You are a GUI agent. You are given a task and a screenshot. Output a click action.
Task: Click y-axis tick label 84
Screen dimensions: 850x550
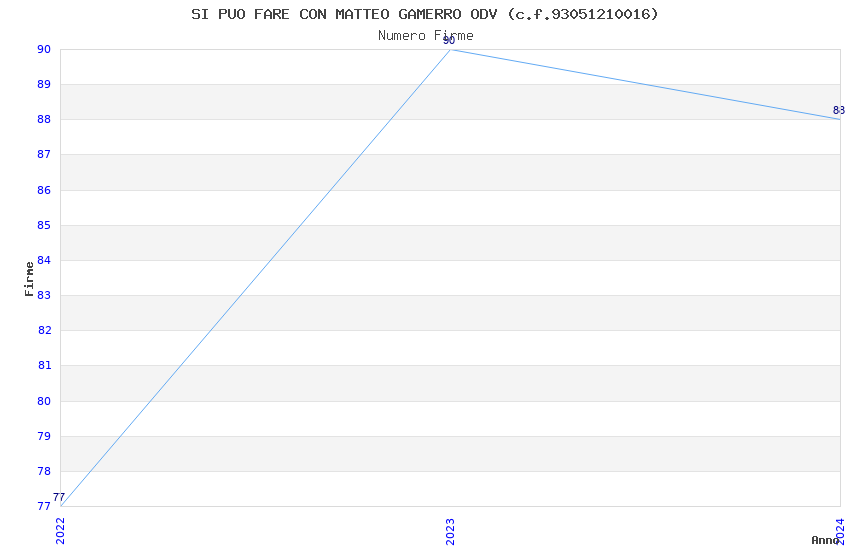(x=44, y=260)
